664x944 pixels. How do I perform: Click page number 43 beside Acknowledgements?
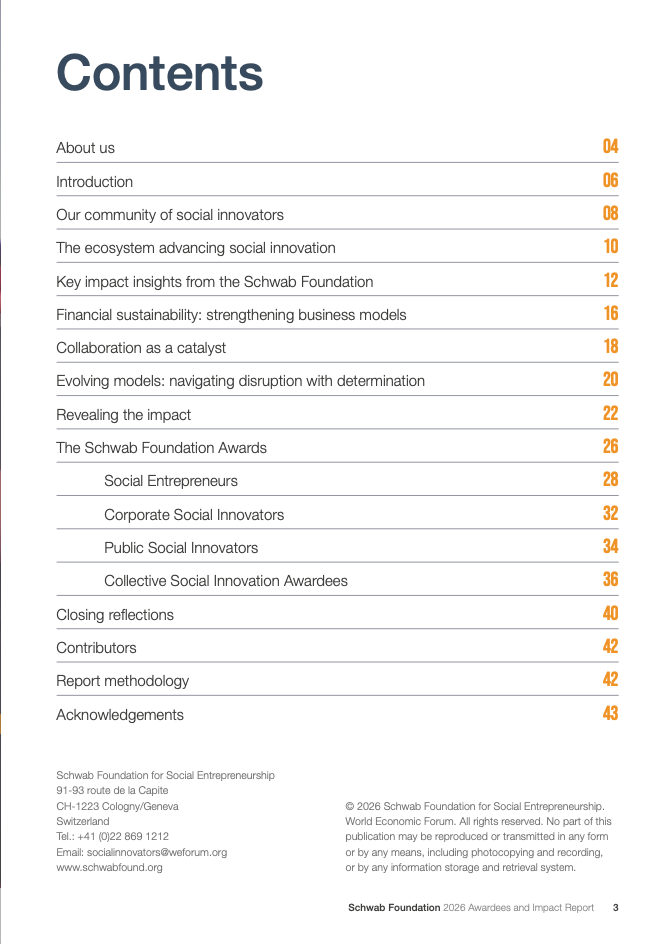coord(610,714)
